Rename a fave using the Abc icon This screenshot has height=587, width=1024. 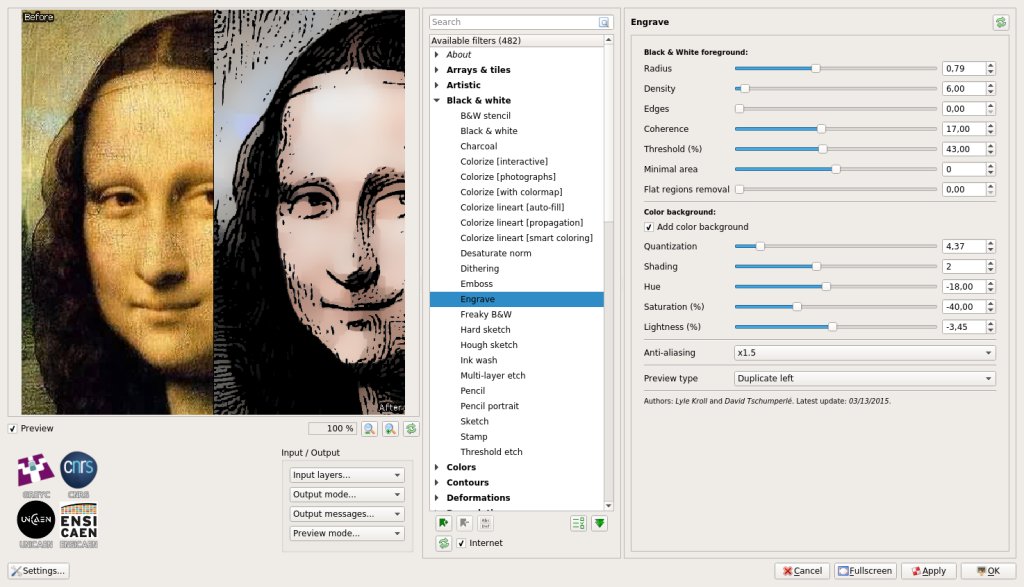pyautogui.click(x=486, y=522)
